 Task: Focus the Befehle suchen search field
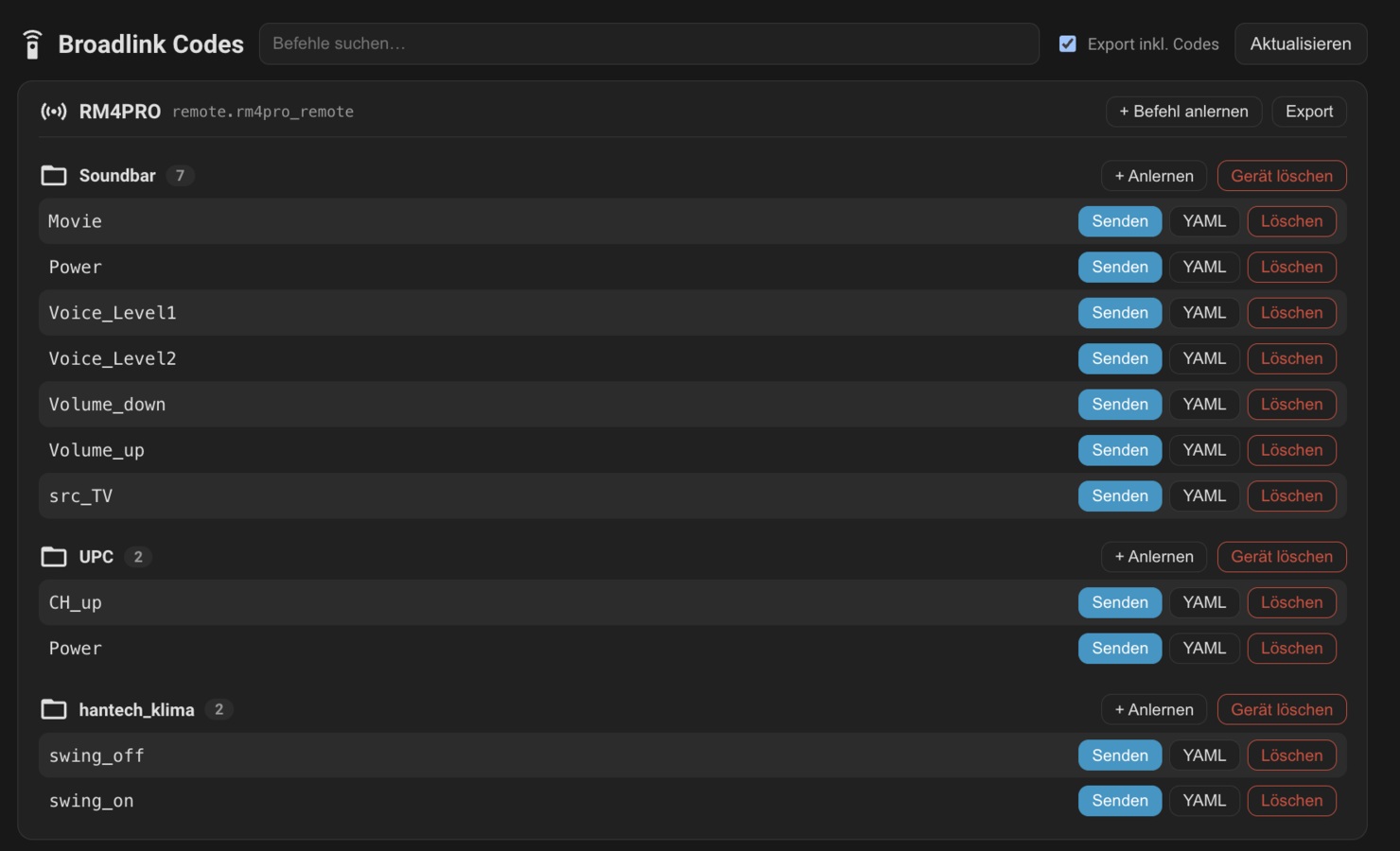[x=649, y=43]
